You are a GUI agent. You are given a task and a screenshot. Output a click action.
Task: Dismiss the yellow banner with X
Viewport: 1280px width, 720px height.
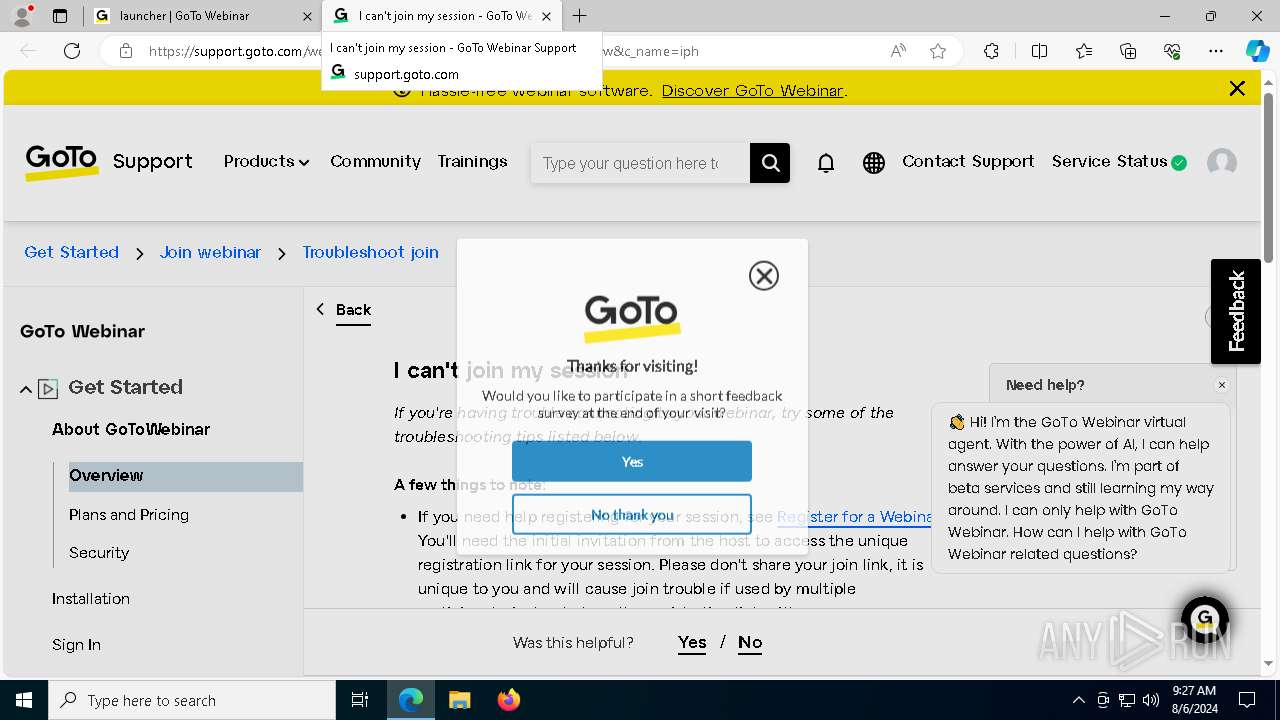(1237, 89)
